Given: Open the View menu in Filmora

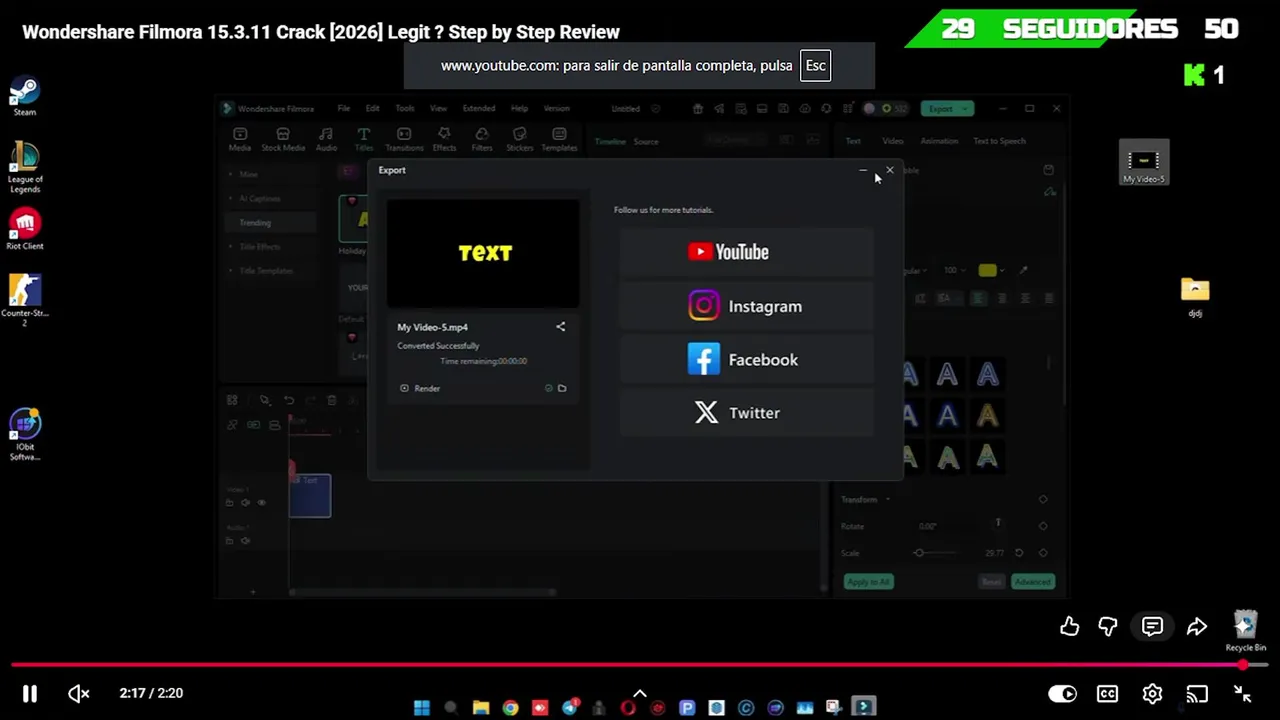Looking at the screenshot, I should (438, 109).
